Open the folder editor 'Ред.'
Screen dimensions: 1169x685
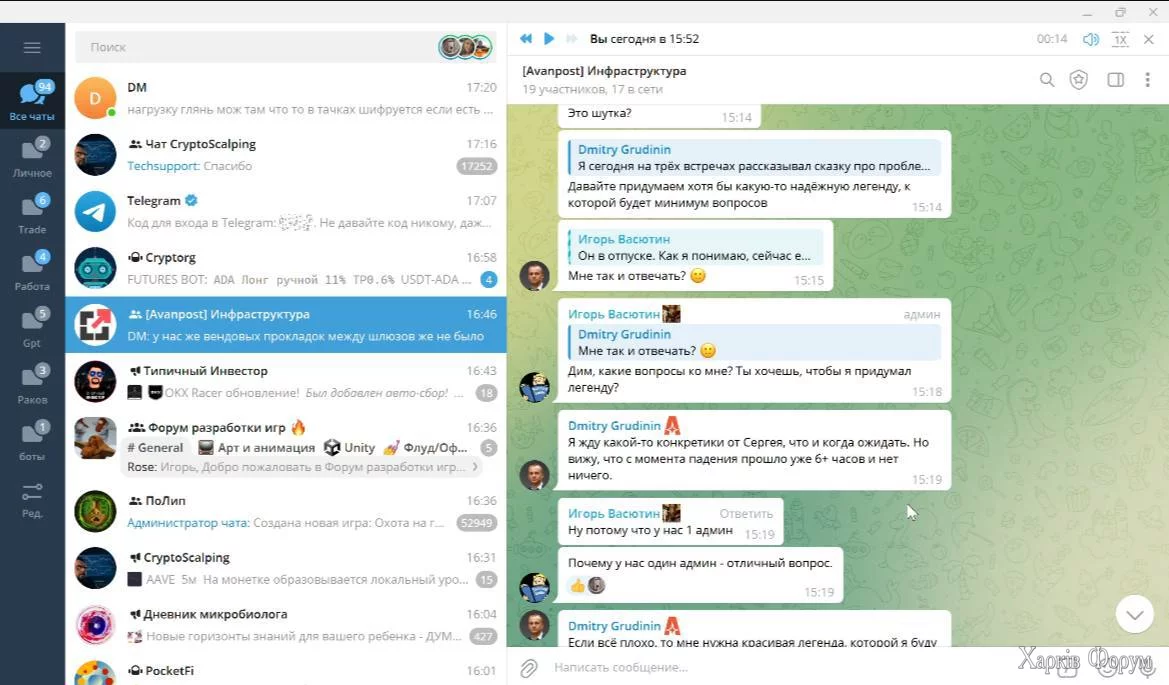32,499
